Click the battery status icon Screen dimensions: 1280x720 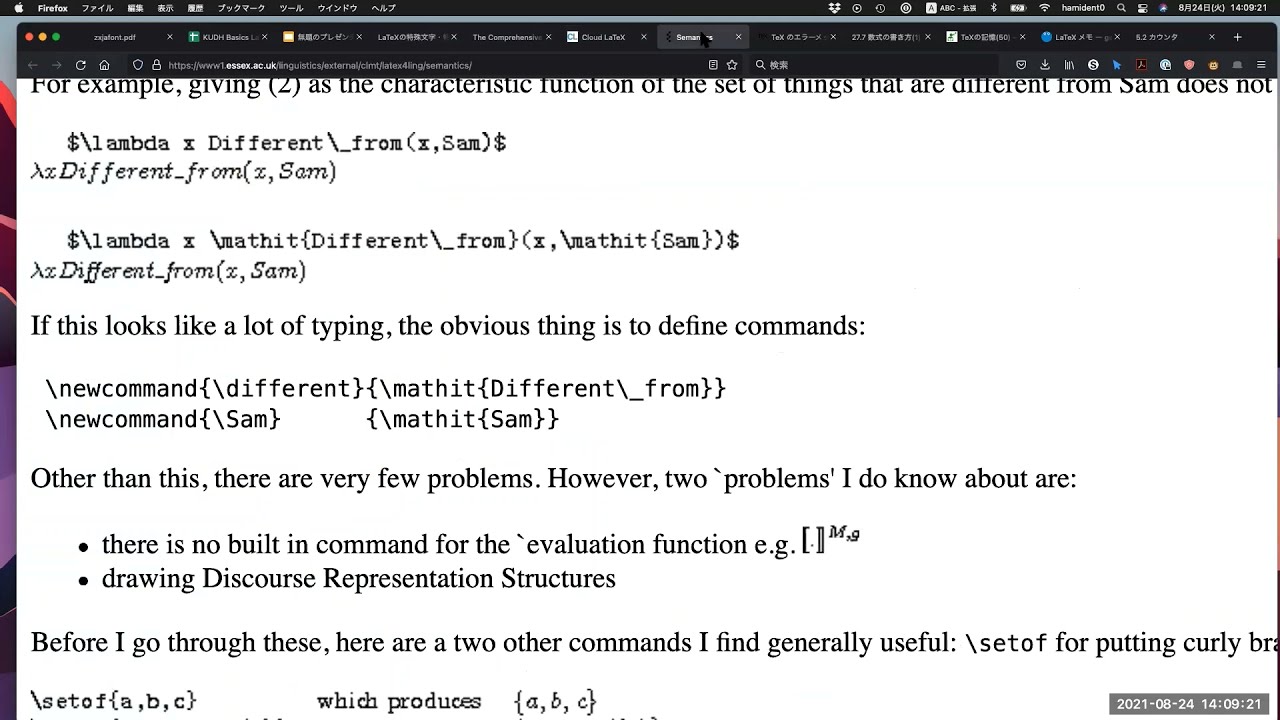(1020, 8)
